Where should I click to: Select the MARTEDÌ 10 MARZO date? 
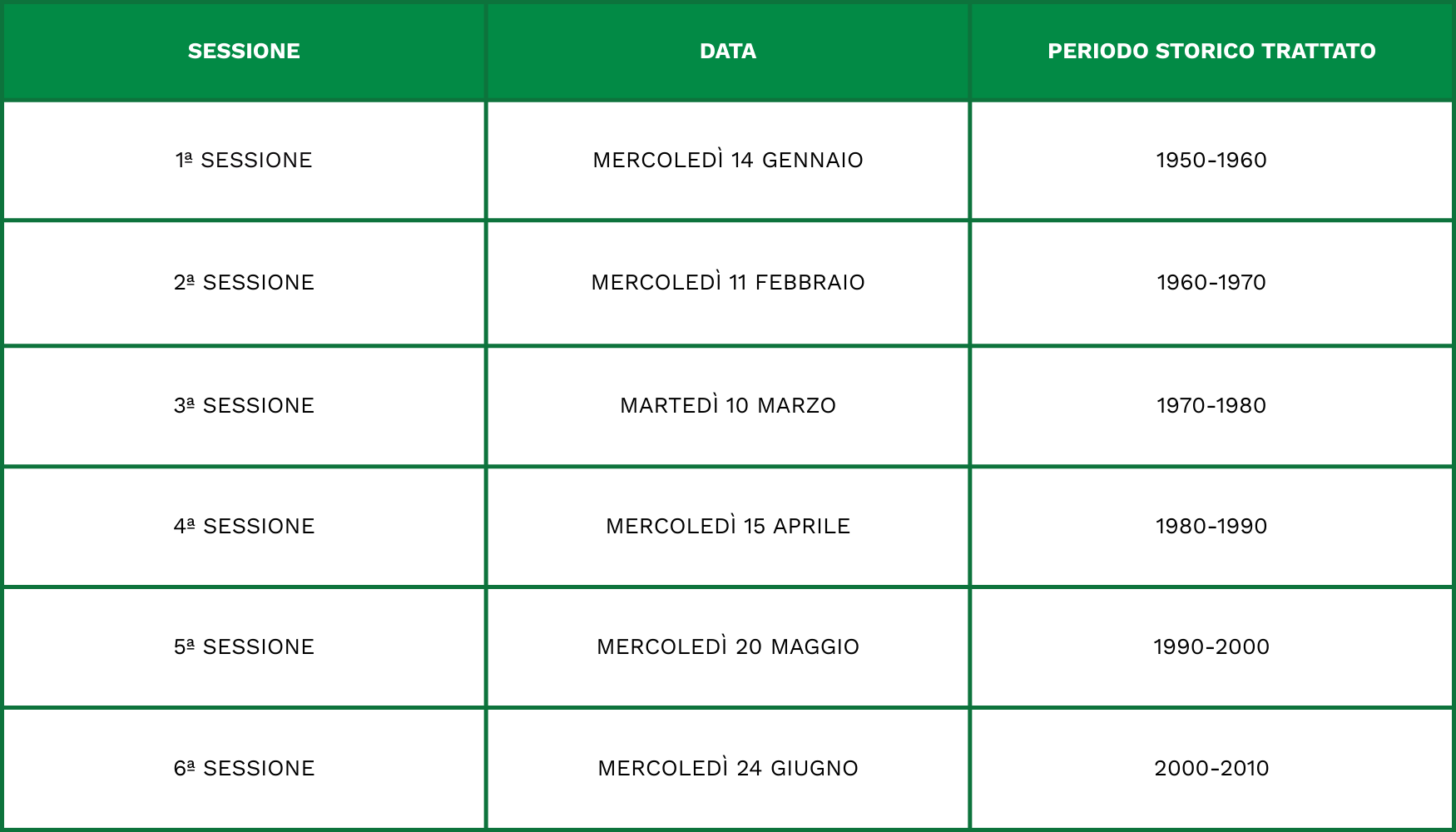click(728, 405)
